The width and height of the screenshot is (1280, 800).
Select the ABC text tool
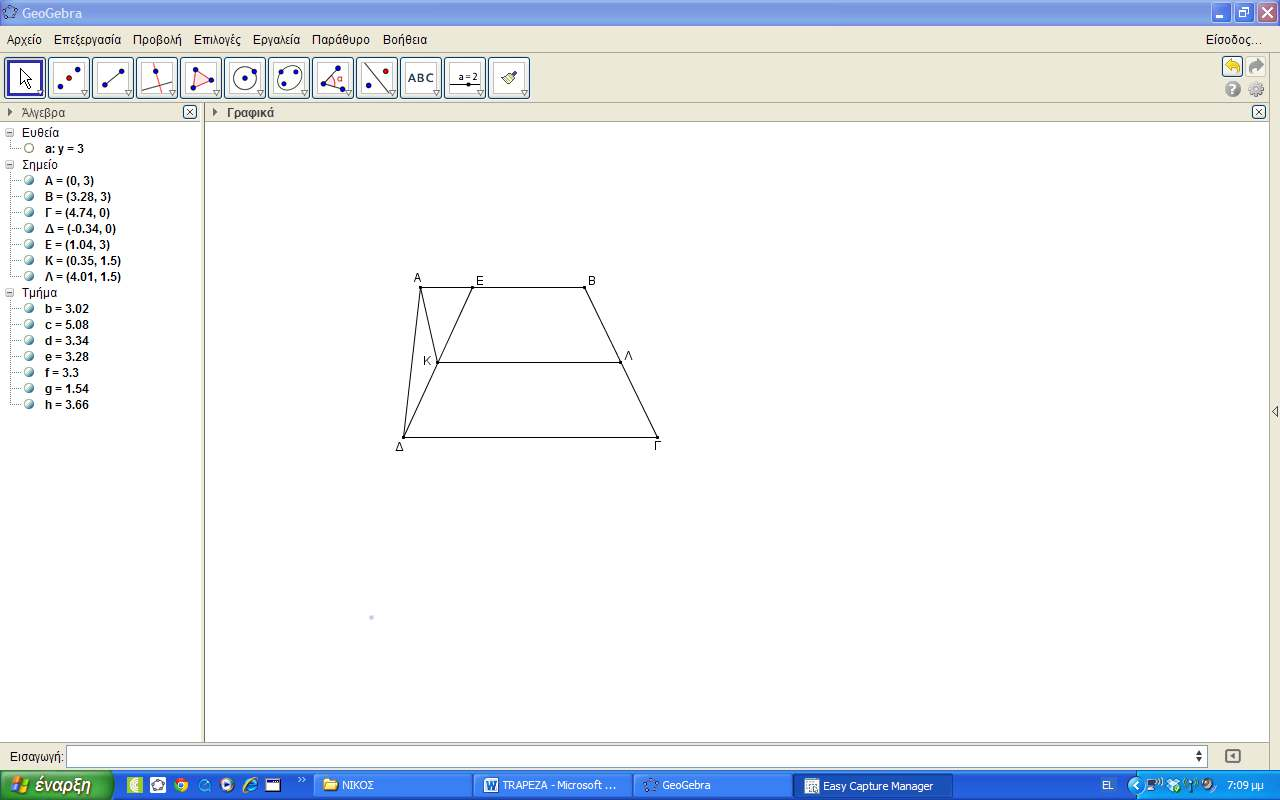click(x=421, y=78)
